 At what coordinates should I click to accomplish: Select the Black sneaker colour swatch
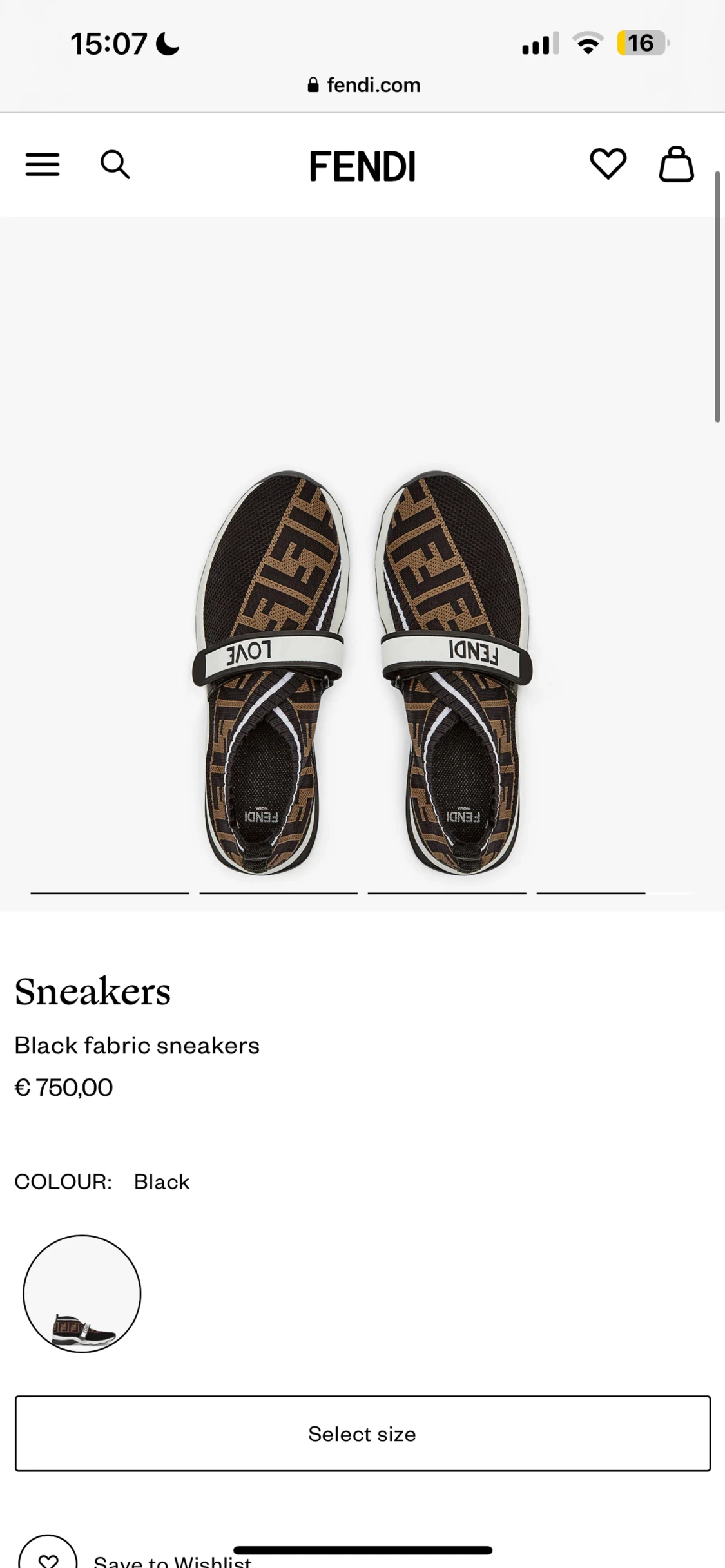(x=82, y=1294)
